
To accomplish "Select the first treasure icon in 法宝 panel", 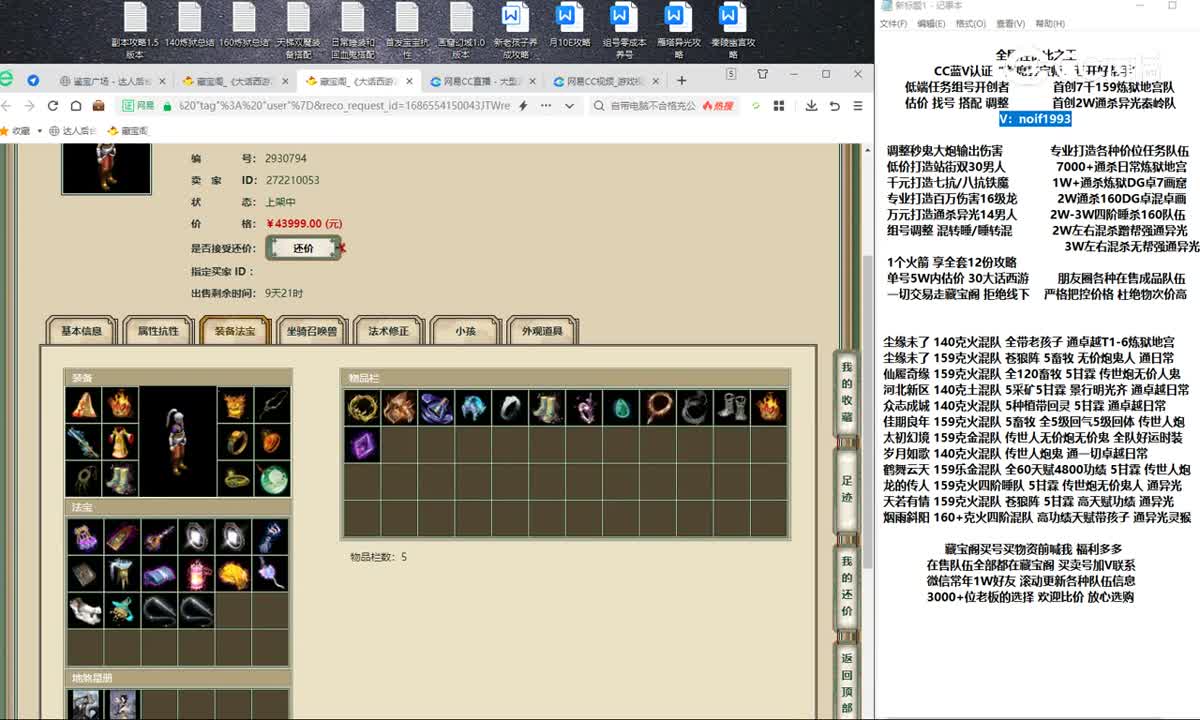I will [x=85, y=537].
